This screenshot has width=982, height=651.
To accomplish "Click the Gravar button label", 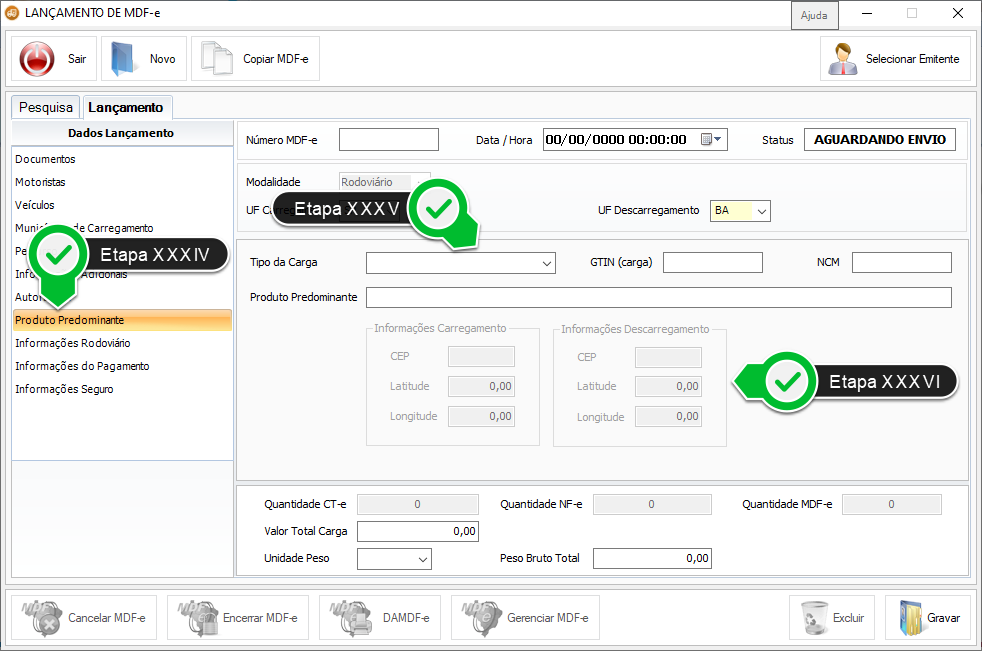I will tap(943, 618).
